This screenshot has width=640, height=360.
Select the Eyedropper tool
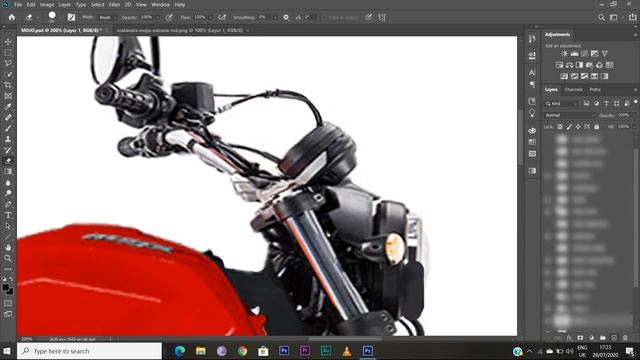[x=8, y=107]
